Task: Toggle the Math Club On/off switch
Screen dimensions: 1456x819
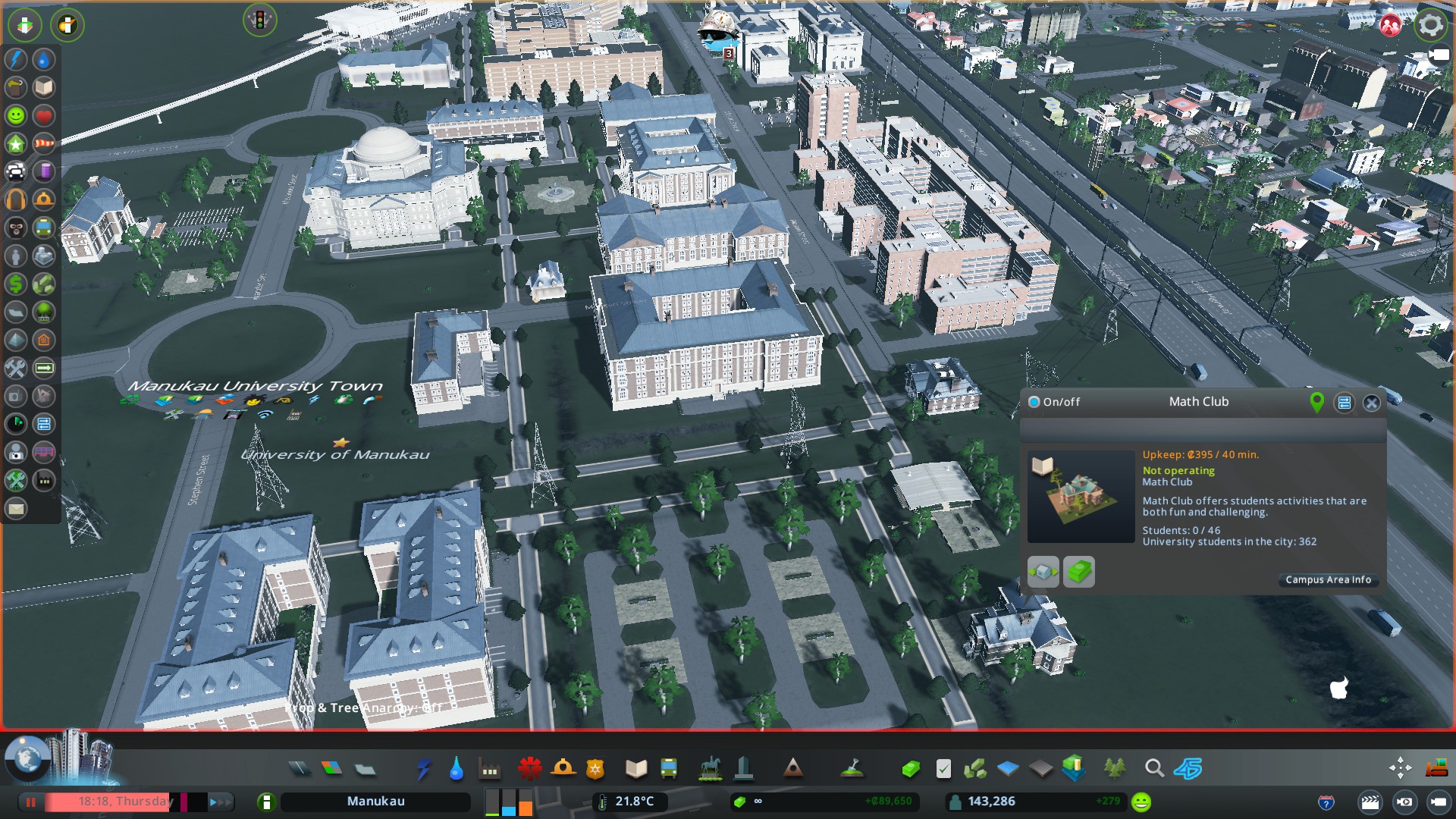Action: [x=1034, y=402]
